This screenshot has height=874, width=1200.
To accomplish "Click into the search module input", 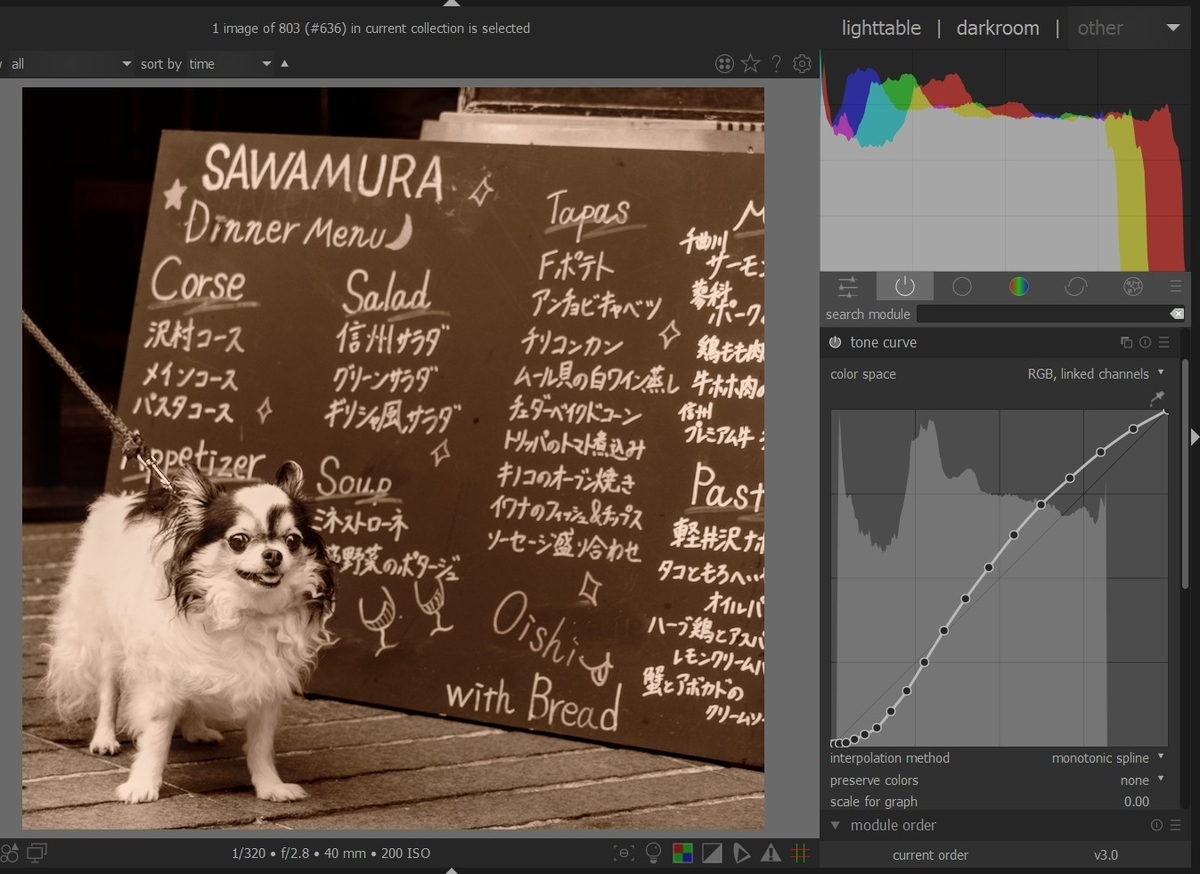I will tap(1042, 314).
